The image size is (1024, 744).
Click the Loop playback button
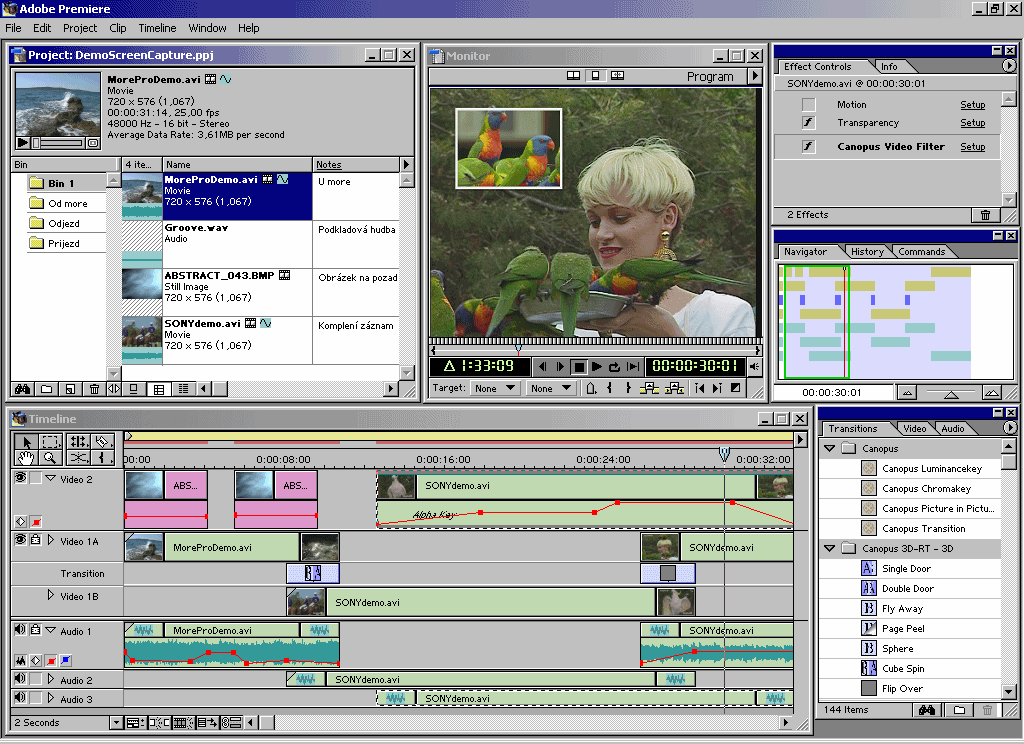615,367
